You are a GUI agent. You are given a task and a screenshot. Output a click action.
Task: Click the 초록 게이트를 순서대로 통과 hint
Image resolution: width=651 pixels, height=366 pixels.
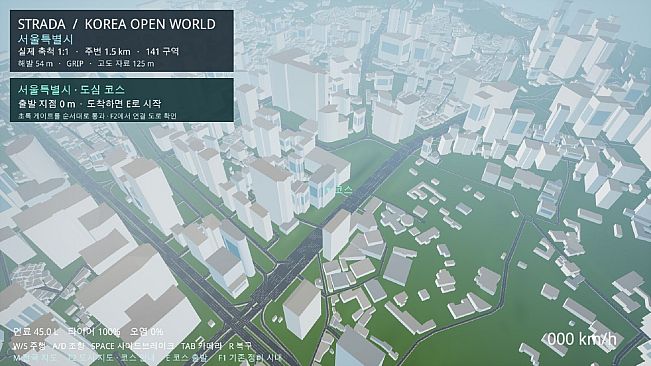pyautogui.click(x=62, y=116)
